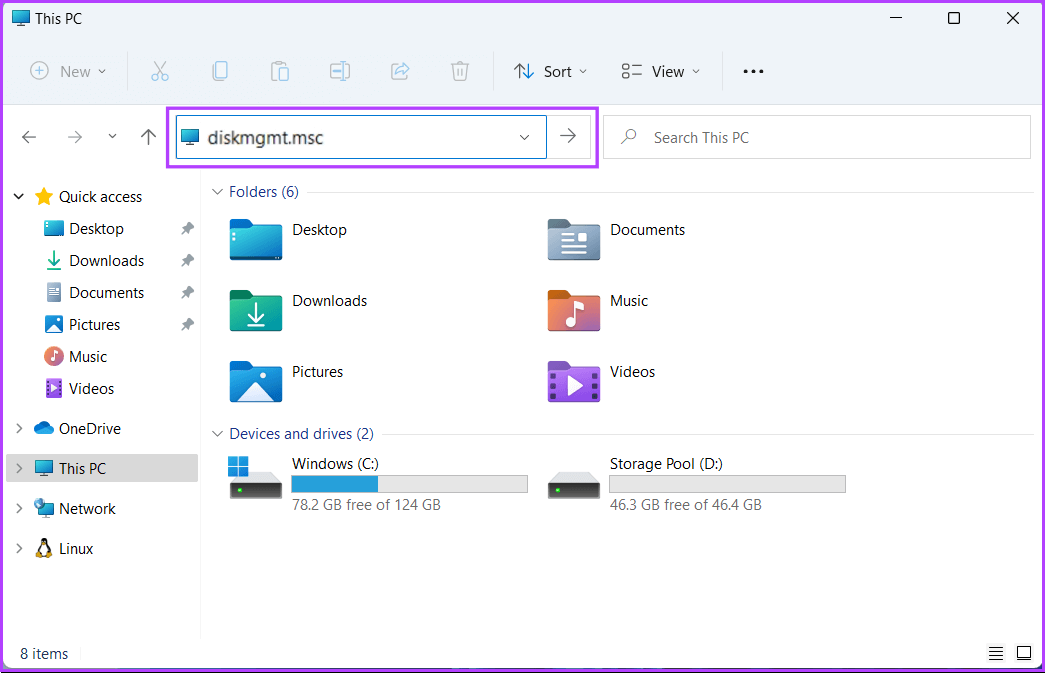The width and height of the screenshot is (1045, 673).
Task: Open the Music folder in Folders group
Action: [574, 311]
